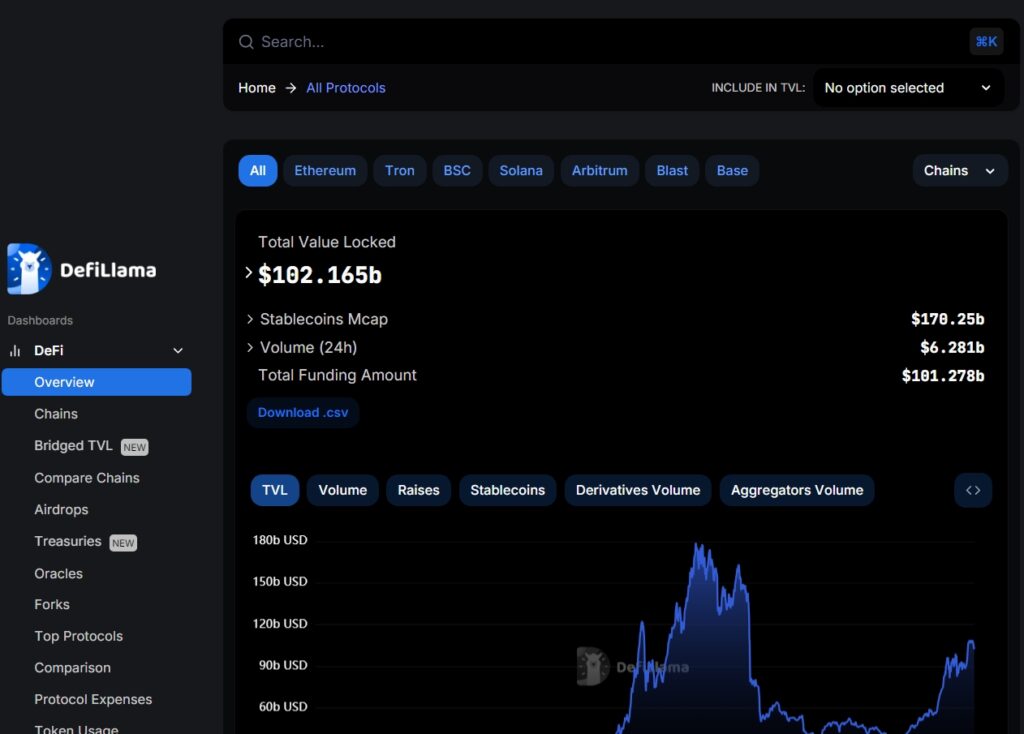The width and height of the screenshot is (1024, 734).
Task: Open the Include in TVL dropdown
Action: (x=908, y=88)
